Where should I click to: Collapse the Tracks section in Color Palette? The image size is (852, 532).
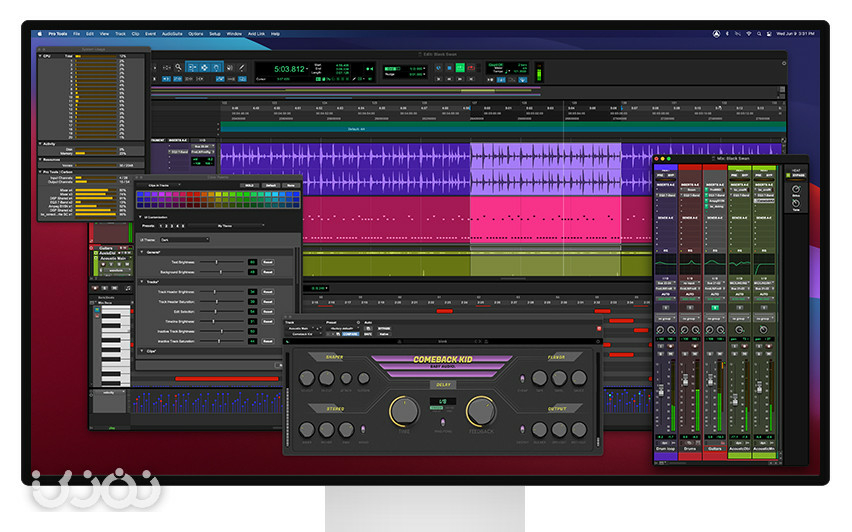pos(142,281)
